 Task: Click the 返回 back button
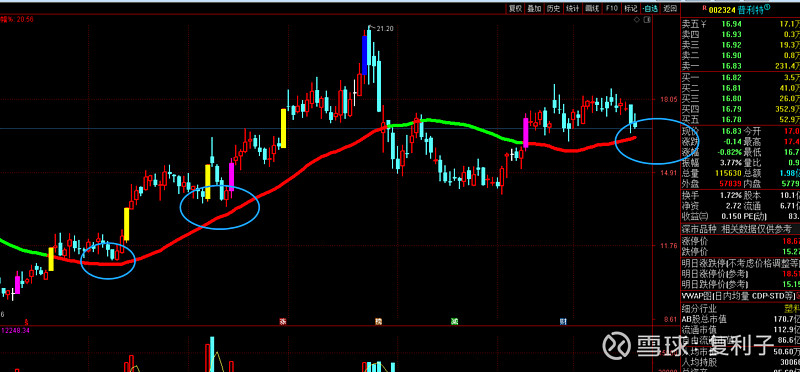click(670, 8)
